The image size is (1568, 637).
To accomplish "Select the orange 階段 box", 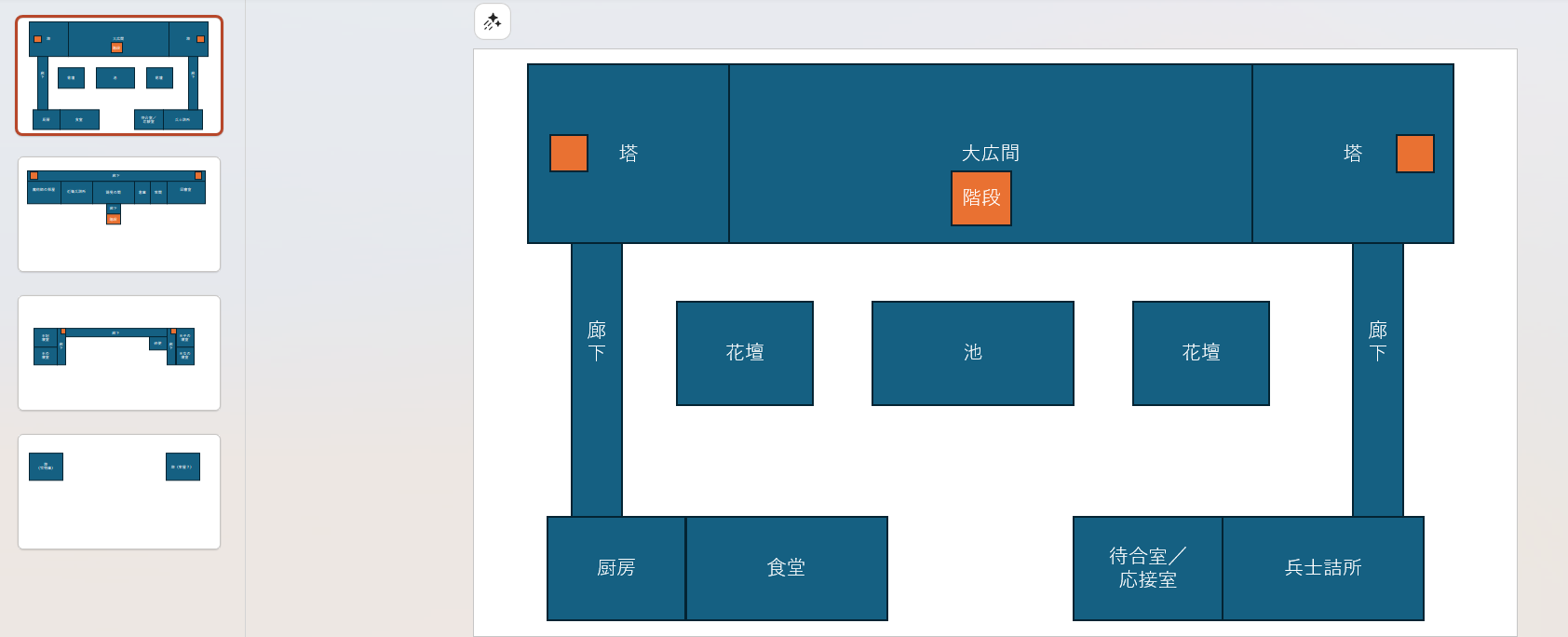I will [981, 198].
